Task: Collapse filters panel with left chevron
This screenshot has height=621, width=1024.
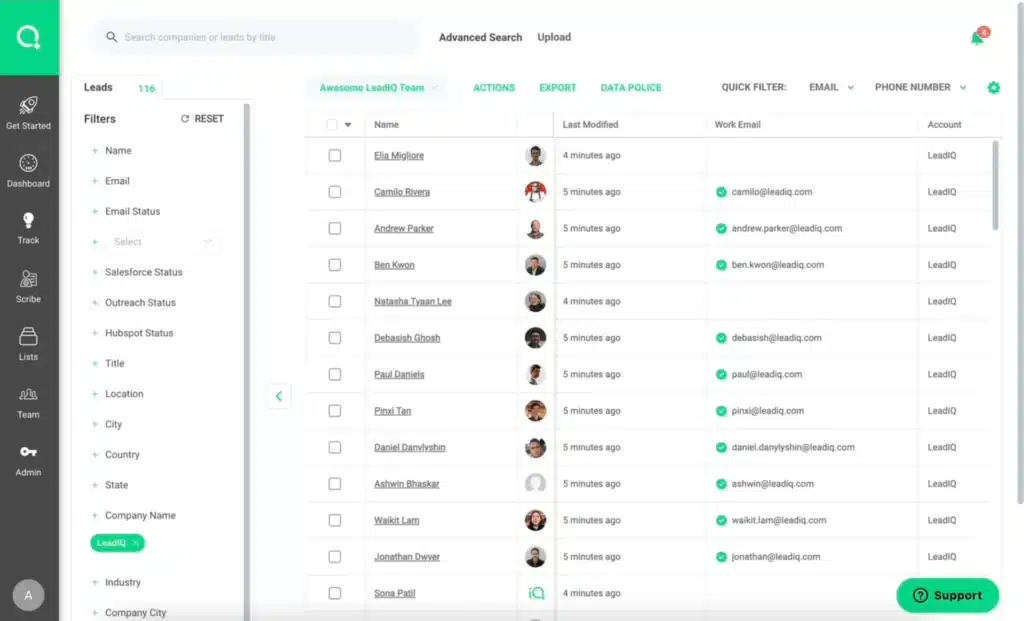Action: pyautogui.click(x=279, y=396)
